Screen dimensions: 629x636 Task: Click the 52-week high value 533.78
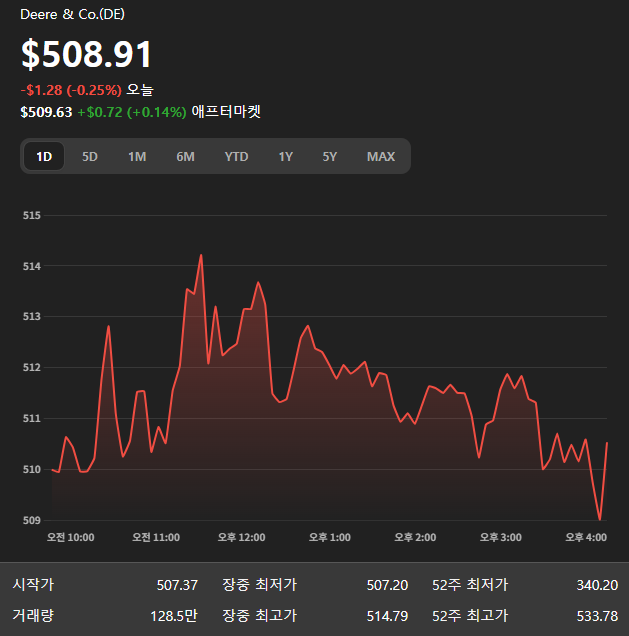(597, 617)
